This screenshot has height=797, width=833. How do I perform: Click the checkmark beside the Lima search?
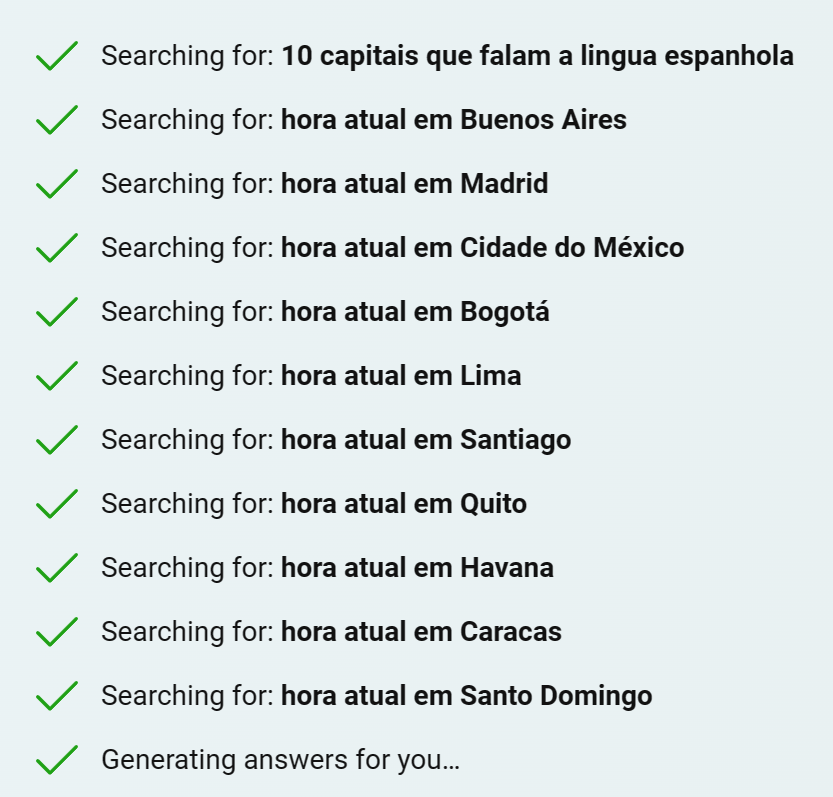[57, 377]
